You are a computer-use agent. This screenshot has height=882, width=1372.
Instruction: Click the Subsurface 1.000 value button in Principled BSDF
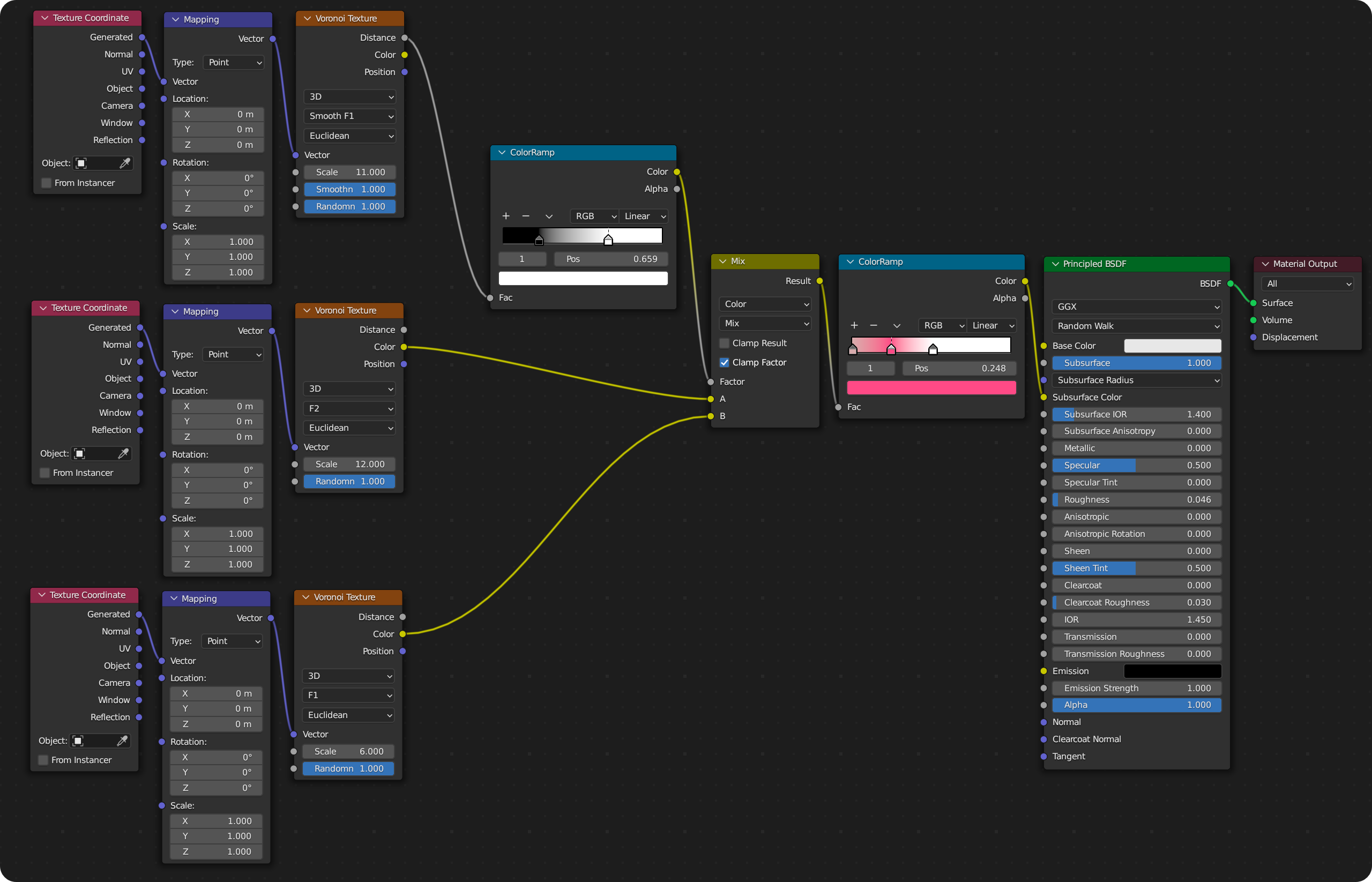pos(1136,363)
